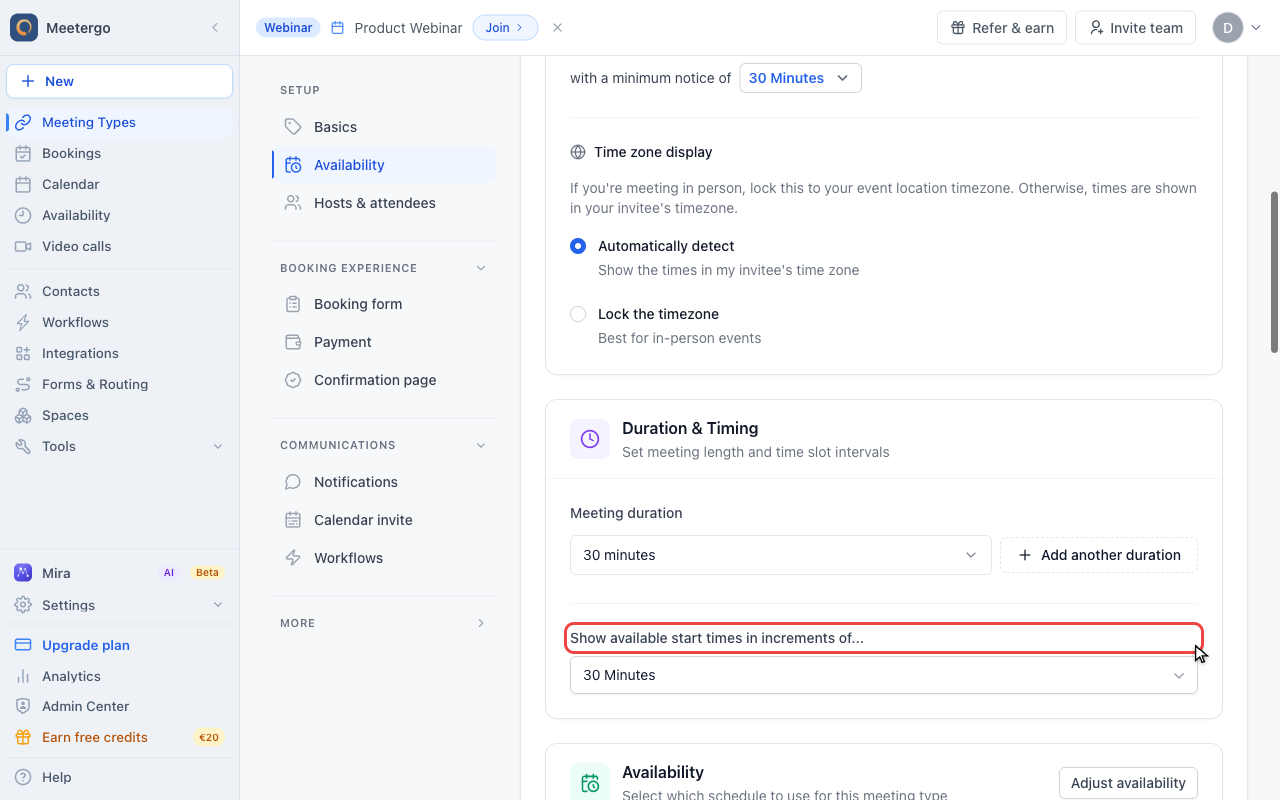Click the page vertical scrollbar thumb

(x=1274, y=272)
